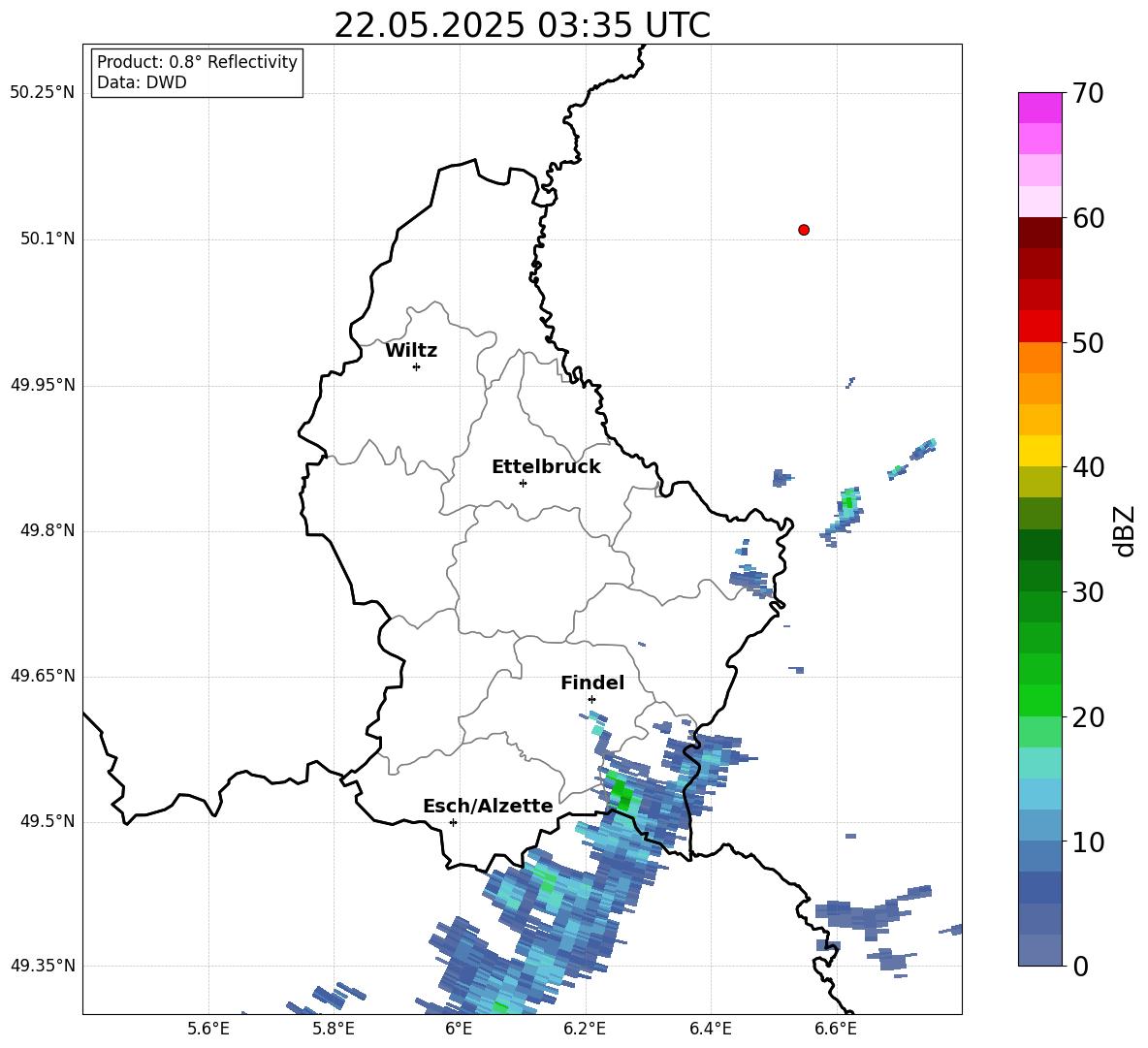Click the bright red swatch just above 50
Screen dimensions: 1148x1048
point(1040,327)
